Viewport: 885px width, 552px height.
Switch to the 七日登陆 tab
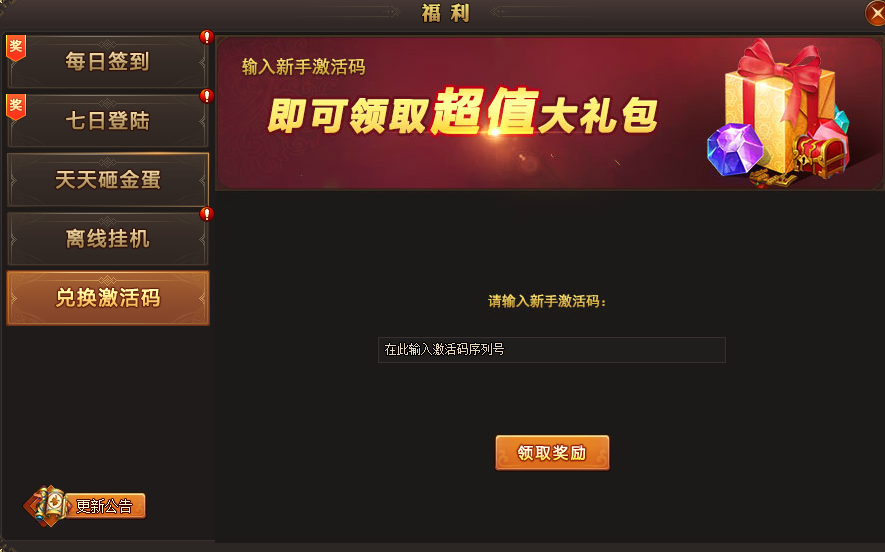(x=107, y=120)
